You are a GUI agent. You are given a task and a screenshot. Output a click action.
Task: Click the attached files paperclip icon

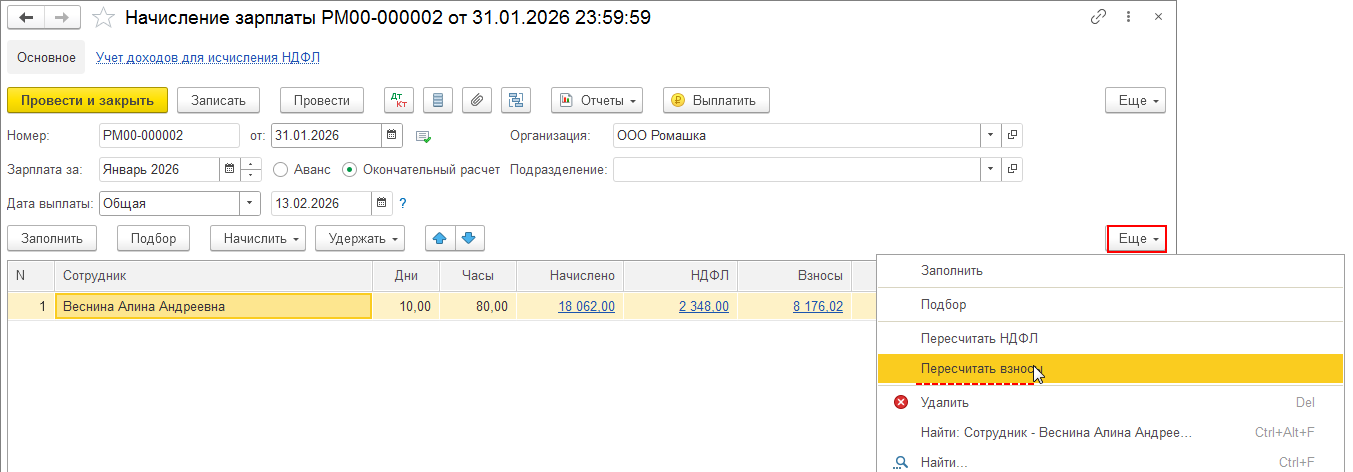(477, 100)
